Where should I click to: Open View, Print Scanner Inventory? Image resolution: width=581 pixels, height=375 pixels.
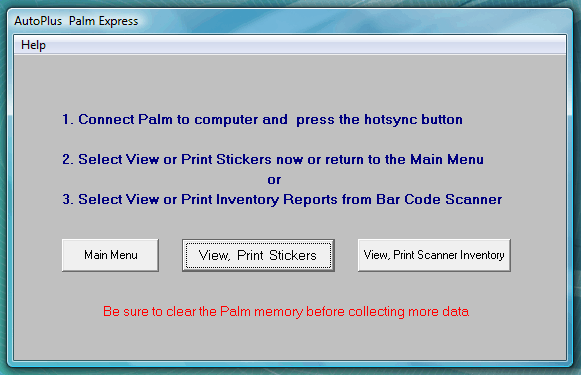pyautogui.click(x=434, y=255)
